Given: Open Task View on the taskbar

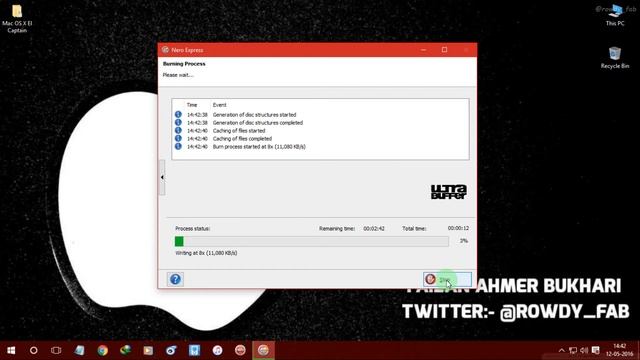Looking at the screenshot, I should (x=56, y=350).
